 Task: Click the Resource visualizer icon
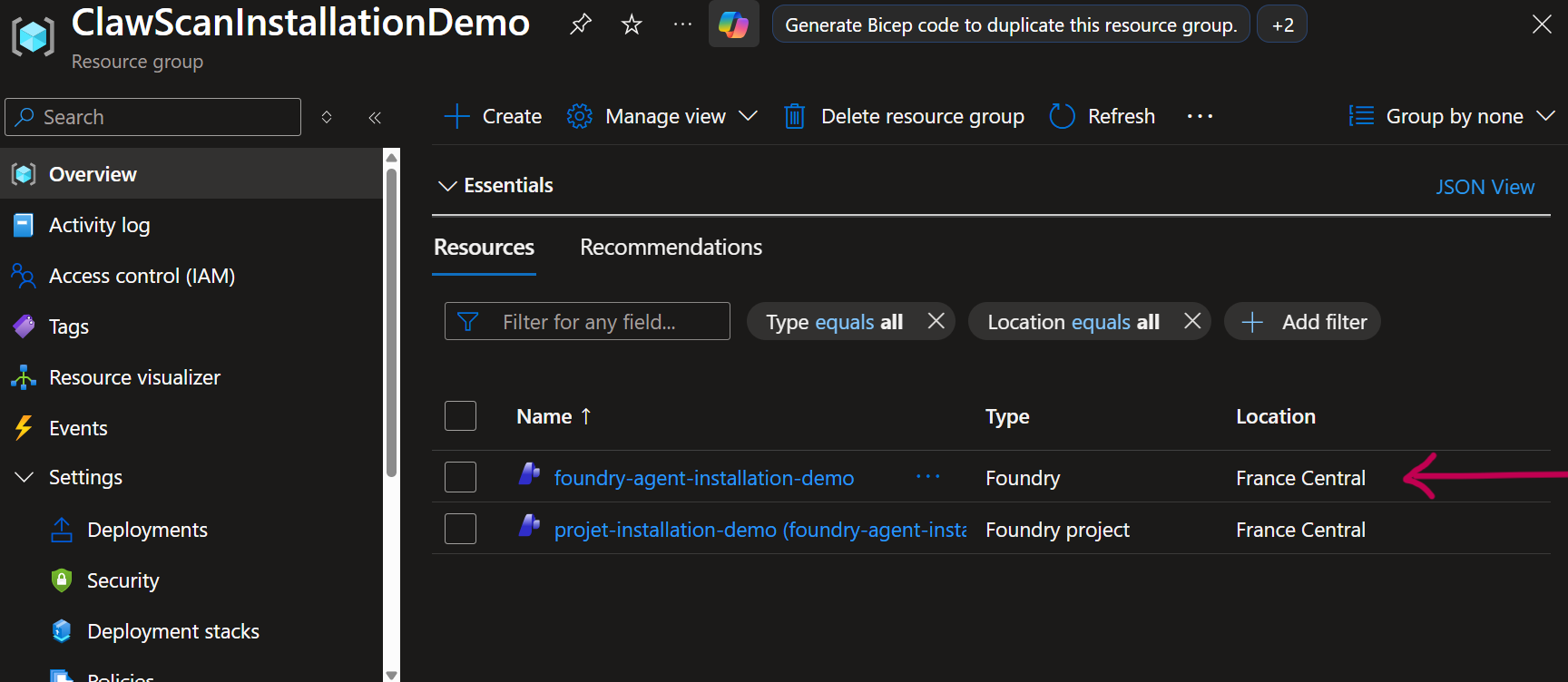click(x=24, y=377)
